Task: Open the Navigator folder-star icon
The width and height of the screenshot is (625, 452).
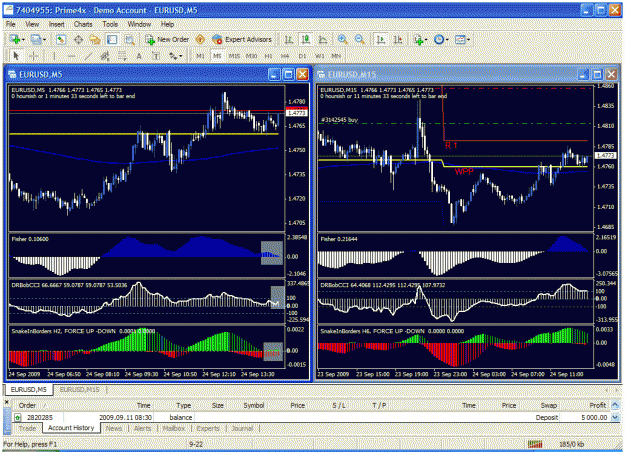Action: [x=95, y=39]
